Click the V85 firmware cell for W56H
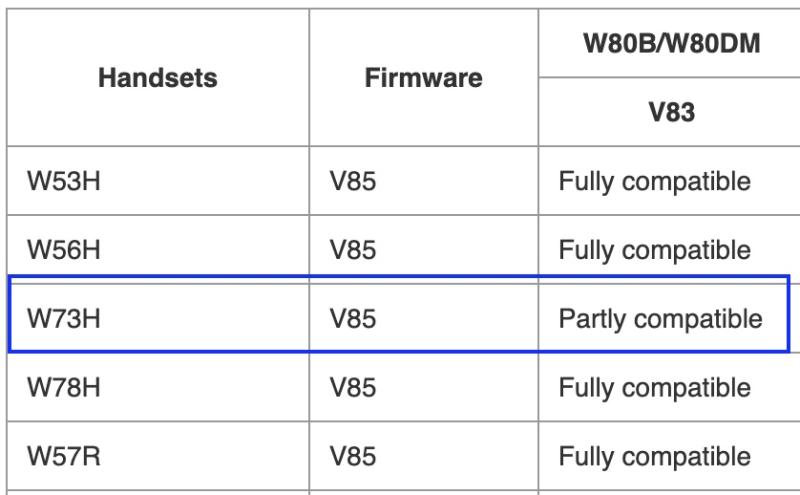This screenshot has width=800, height=495. [423, 250]
